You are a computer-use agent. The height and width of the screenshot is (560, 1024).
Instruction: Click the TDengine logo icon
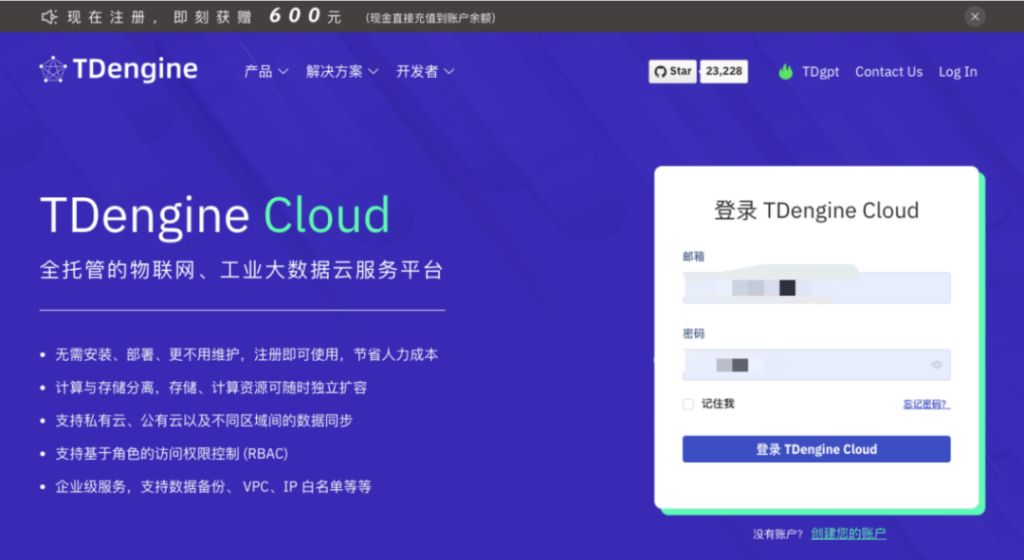click(53, 69)
